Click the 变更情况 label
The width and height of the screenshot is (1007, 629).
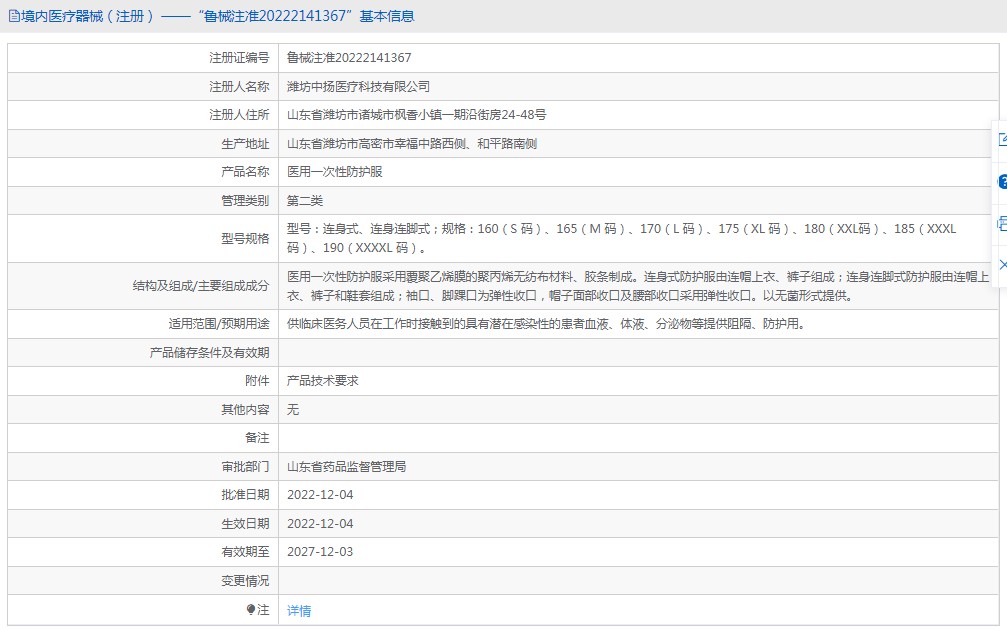[x=245, y=581]
